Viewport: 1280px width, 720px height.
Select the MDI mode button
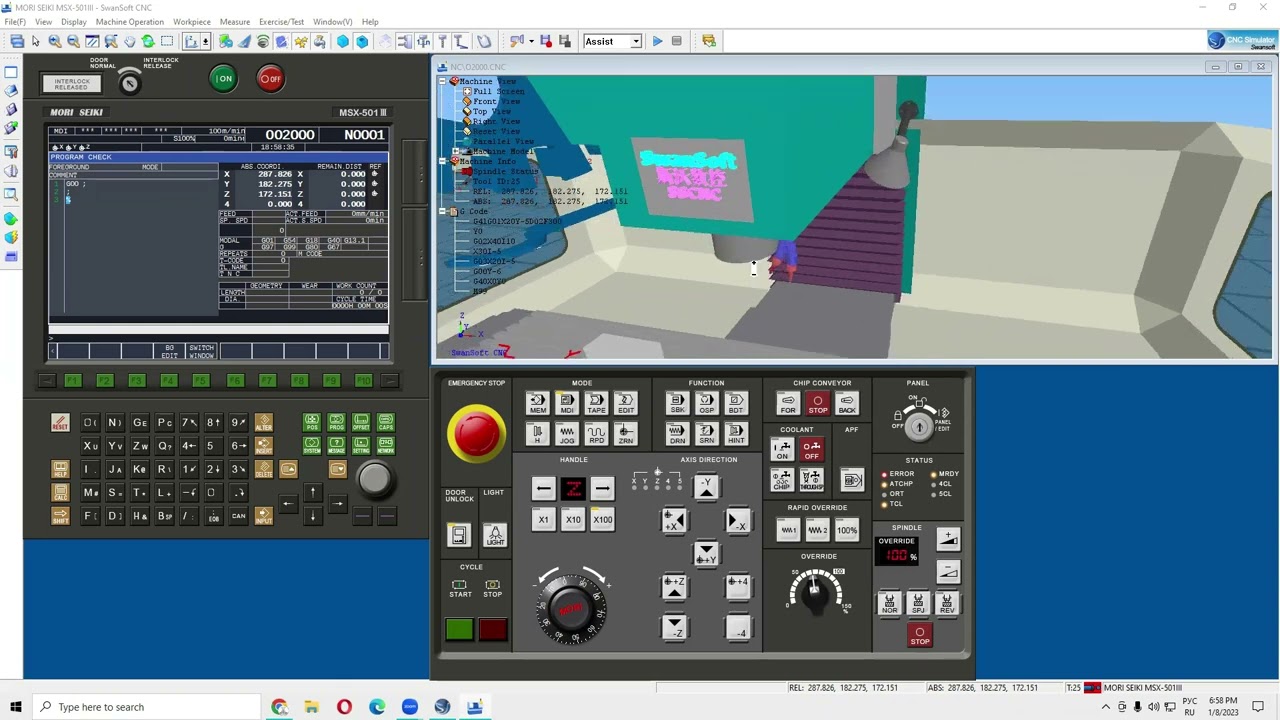click(567, 404)
